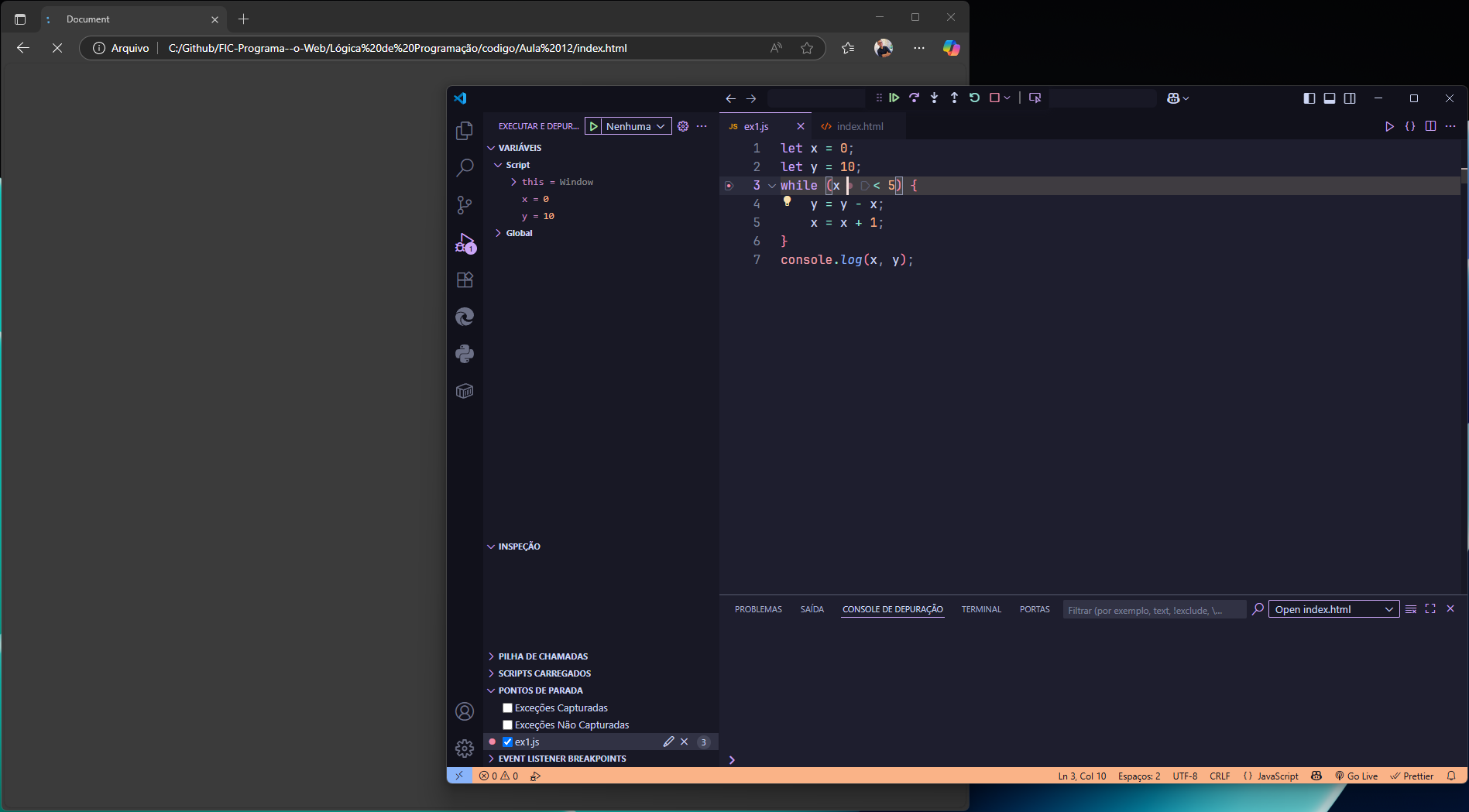Open the Explorer view in activity bar
The height and width of the screenshot is (812, 1469).
[x=465, y=131]
